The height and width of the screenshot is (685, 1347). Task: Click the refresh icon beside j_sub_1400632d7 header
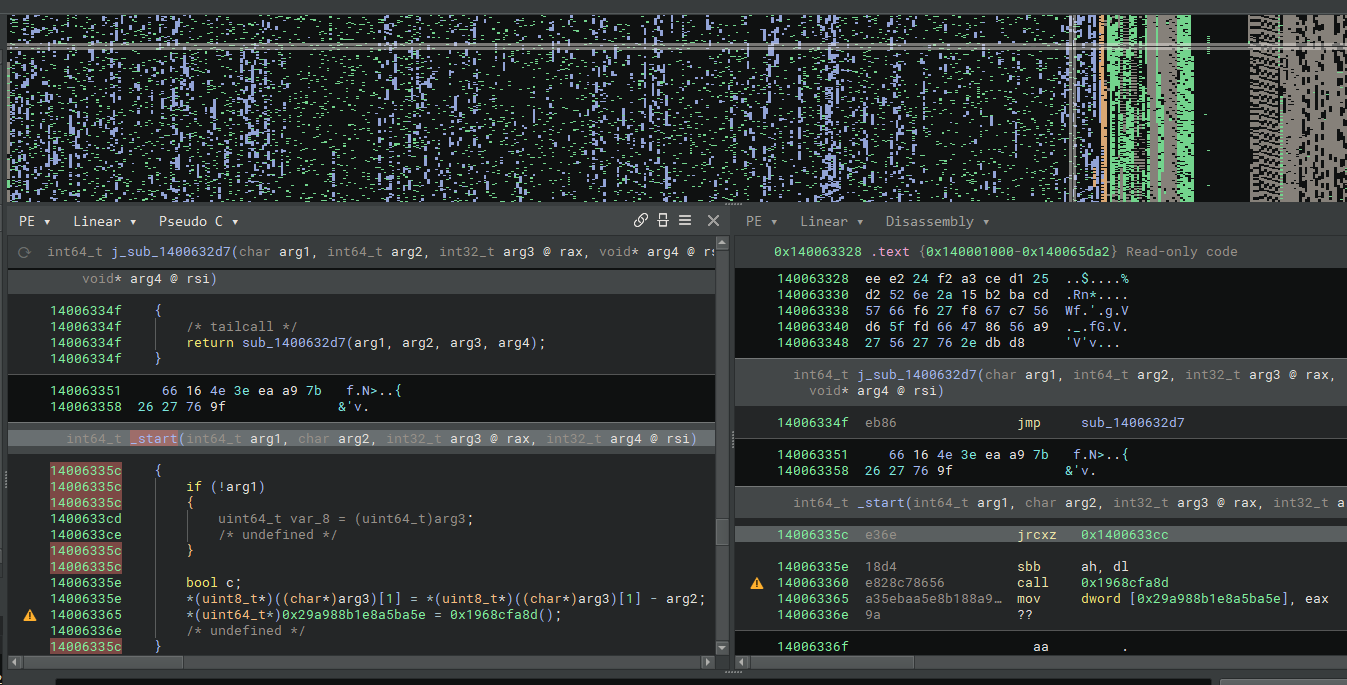tap(25, 252)
